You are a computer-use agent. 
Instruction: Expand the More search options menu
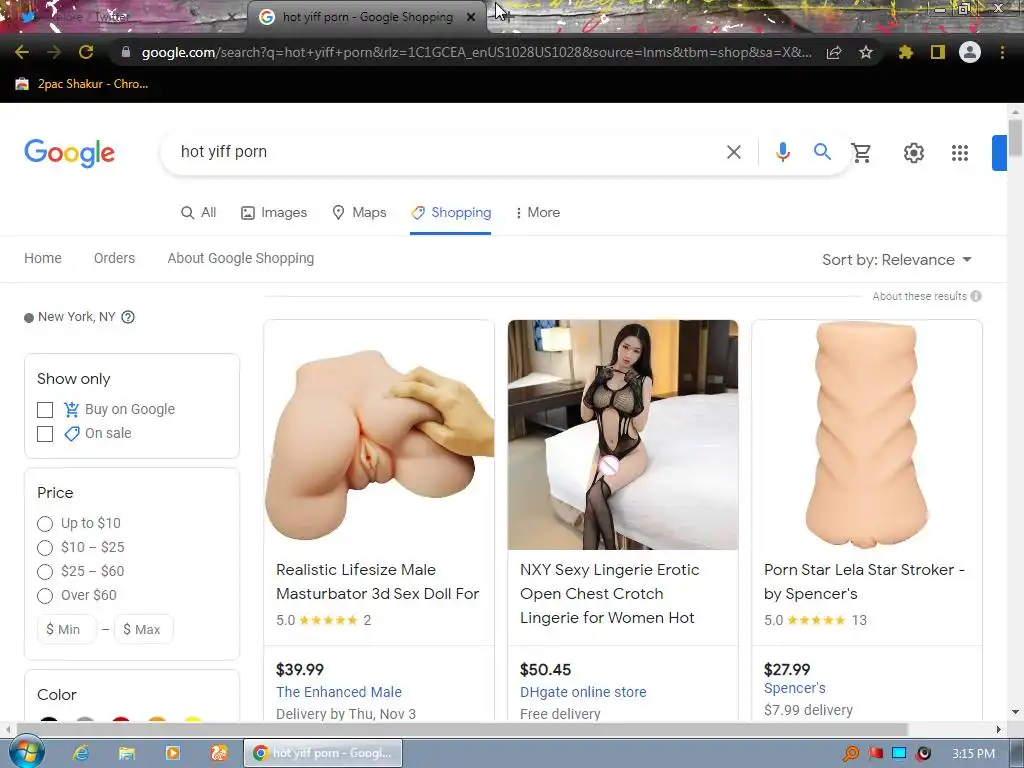coord(537,213)
